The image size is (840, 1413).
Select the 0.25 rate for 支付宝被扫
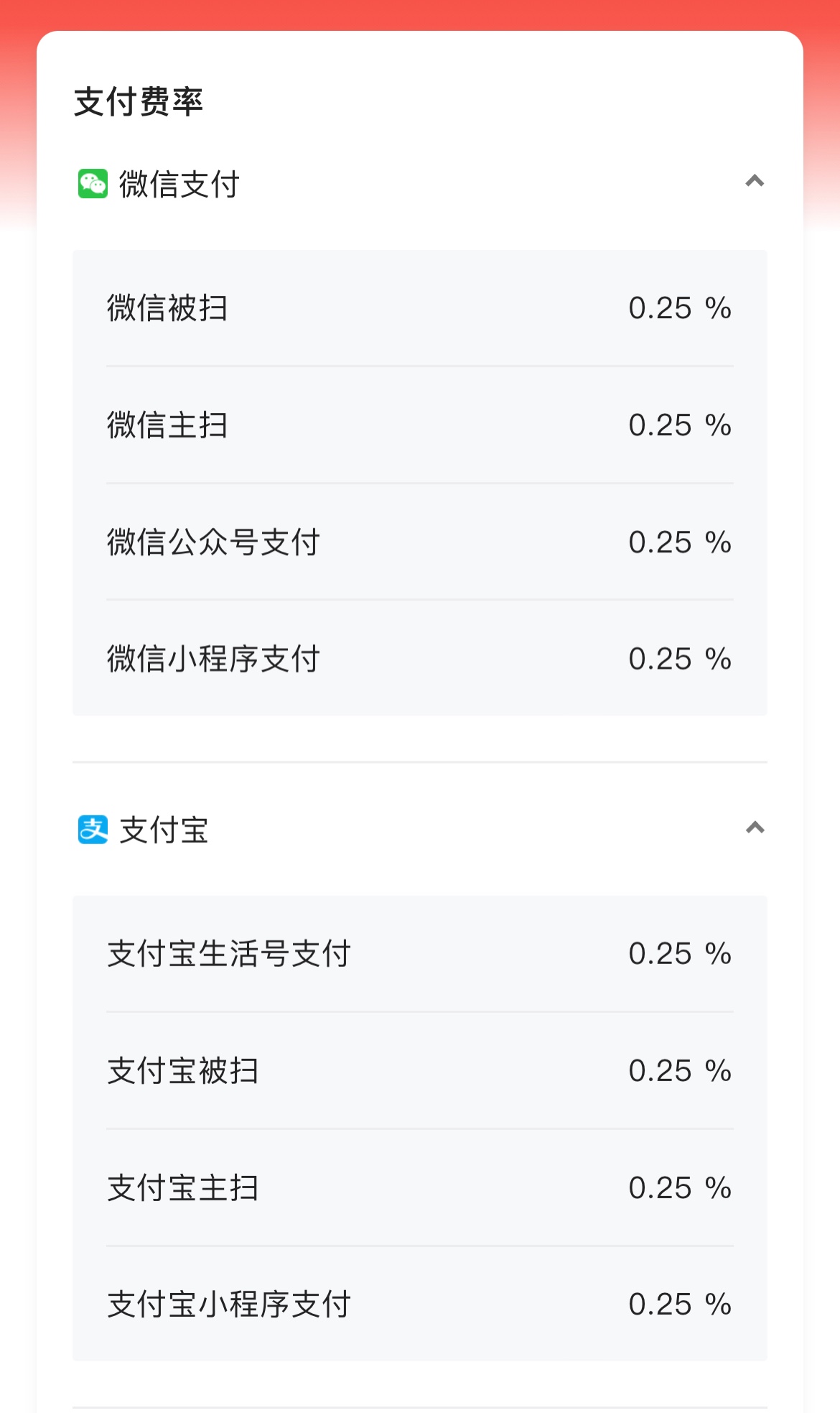660,1071
